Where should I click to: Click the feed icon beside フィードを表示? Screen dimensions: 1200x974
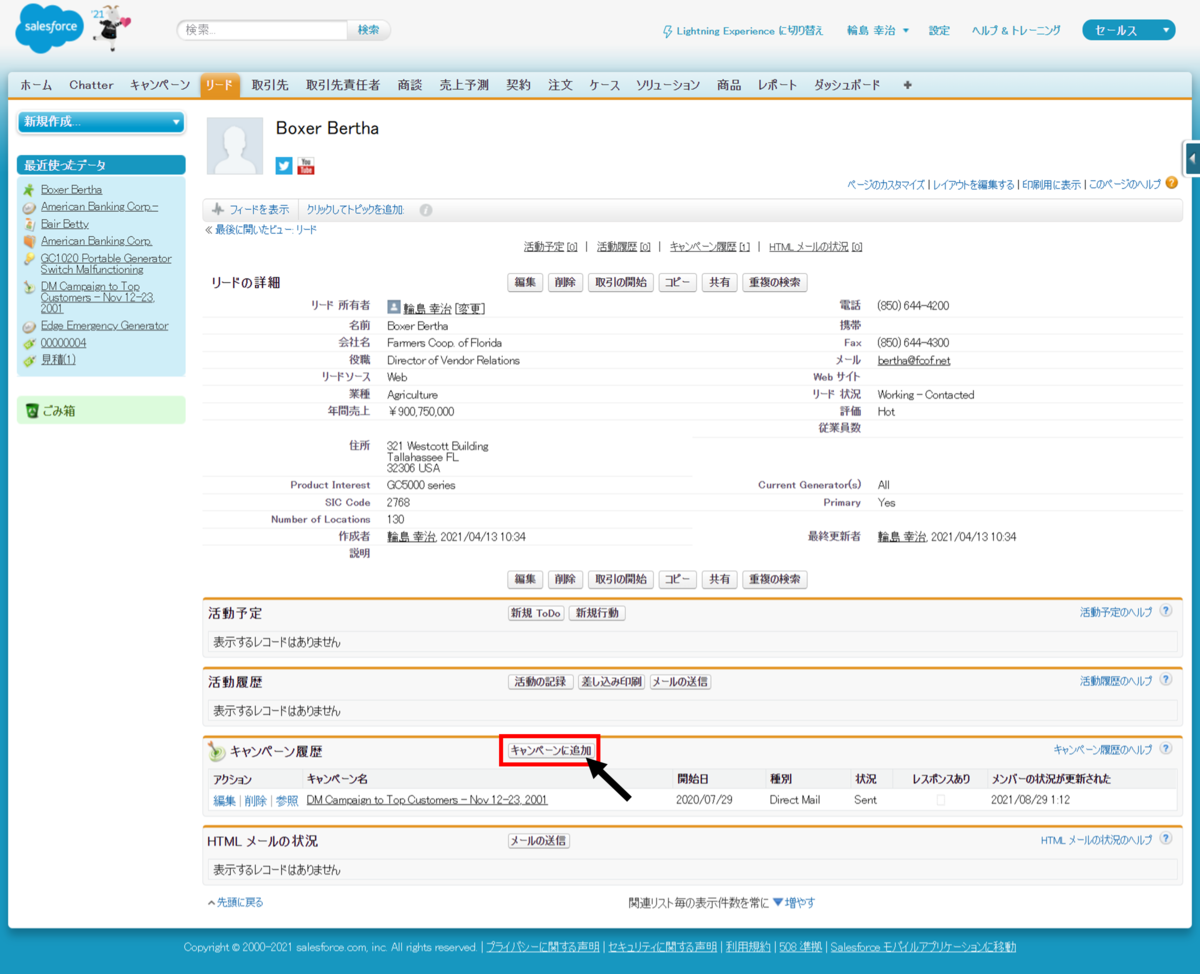coord(217,209)
